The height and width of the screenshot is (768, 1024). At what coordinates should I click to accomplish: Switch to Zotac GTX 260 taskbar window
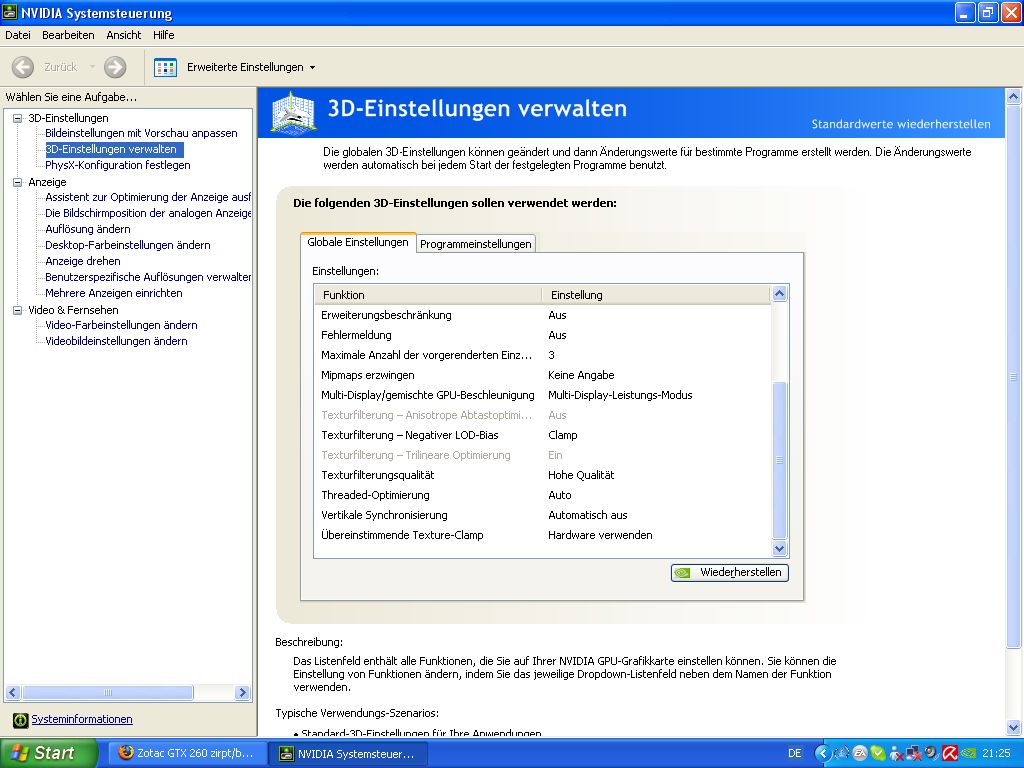[188, 753]
